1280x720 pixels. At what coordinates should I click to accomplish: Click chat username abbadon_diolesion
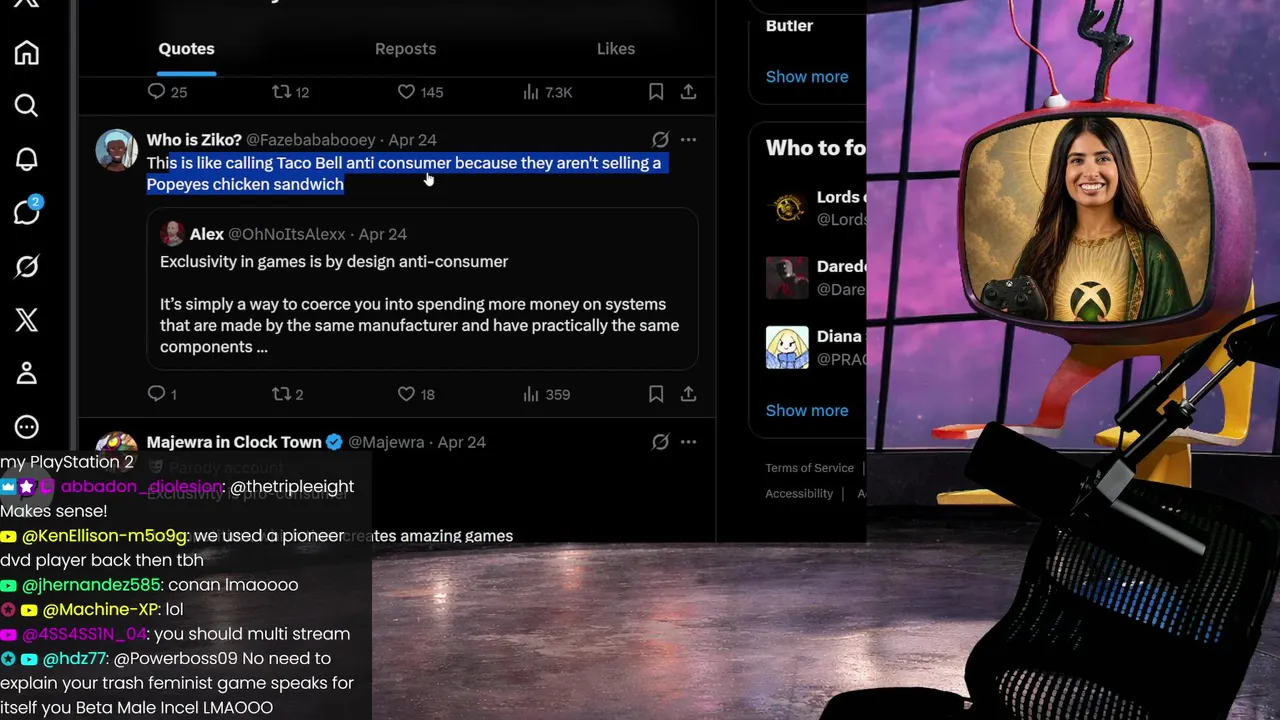141,487
